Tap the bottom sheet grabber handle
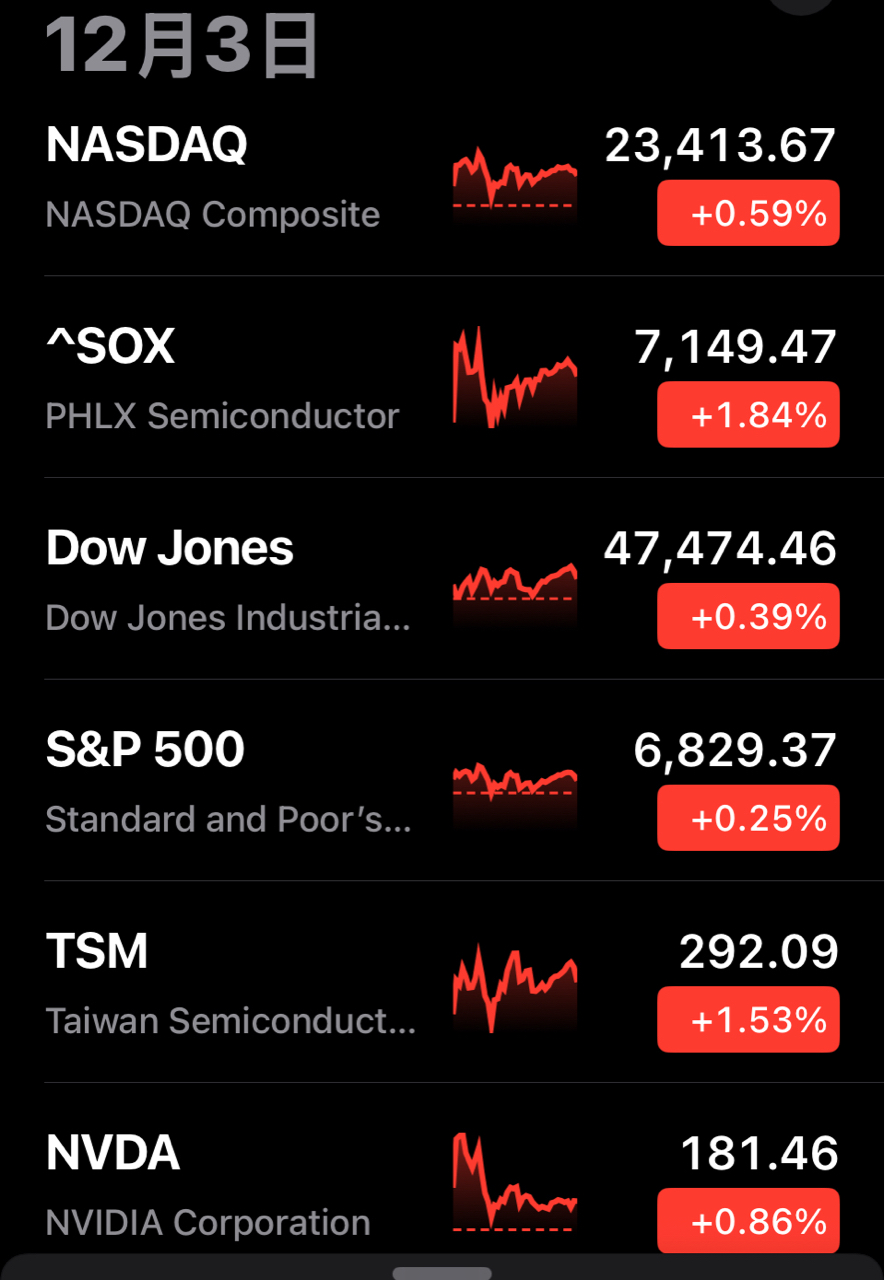 point(442,1273)
